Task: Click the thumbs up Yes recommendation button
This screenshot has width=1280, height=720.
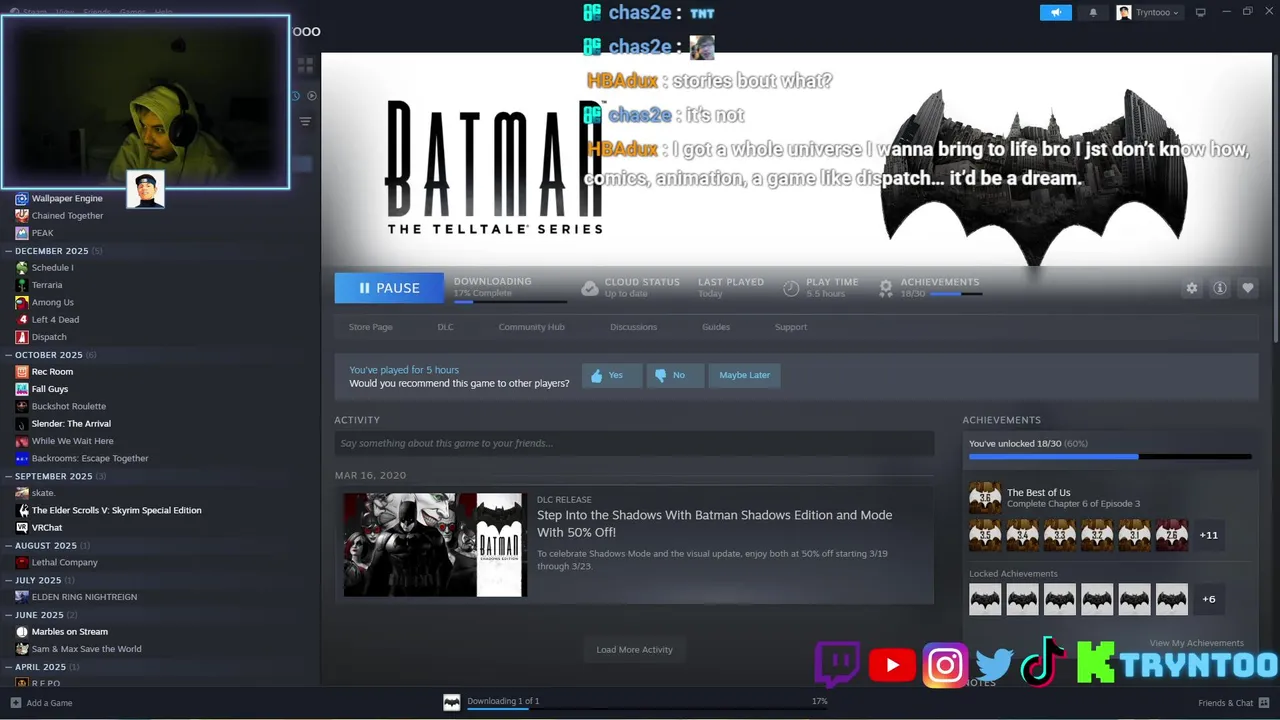Action: tap(611, 375)
